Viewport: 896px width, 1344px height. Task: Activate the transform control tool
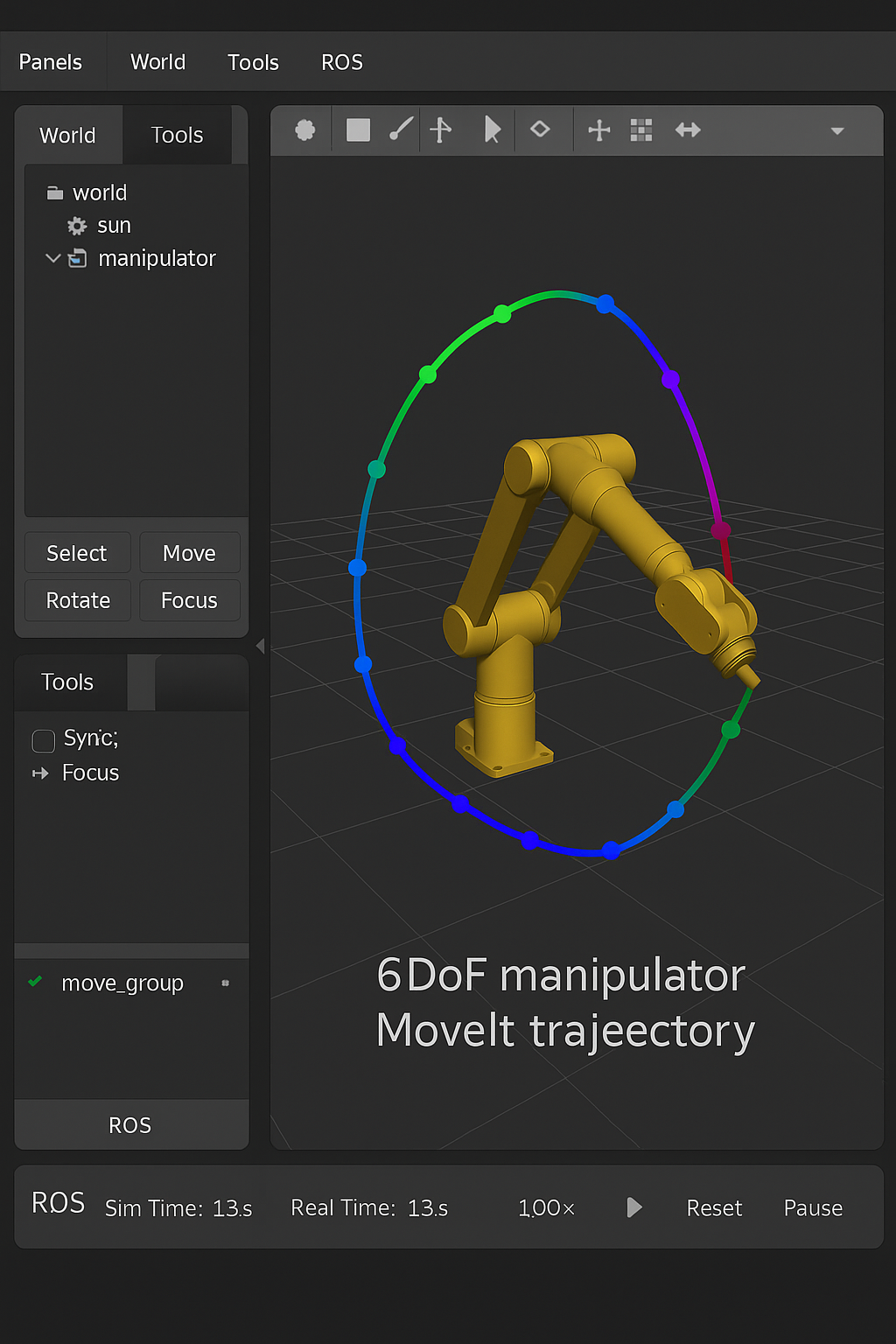[441, 129]
